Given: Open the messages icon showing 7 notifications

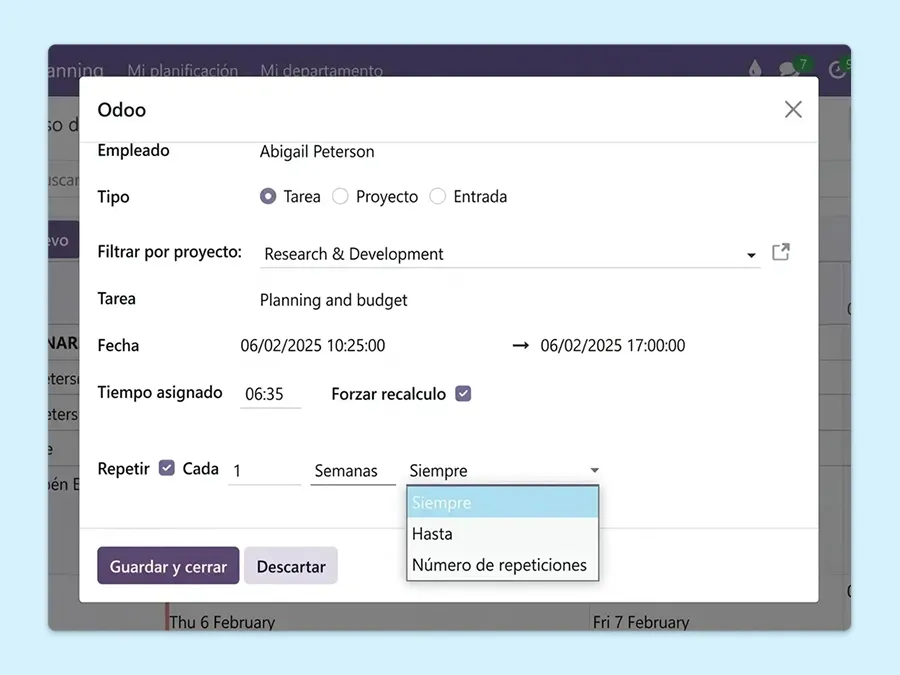Looking at the screenshot, I should point(789,67).
